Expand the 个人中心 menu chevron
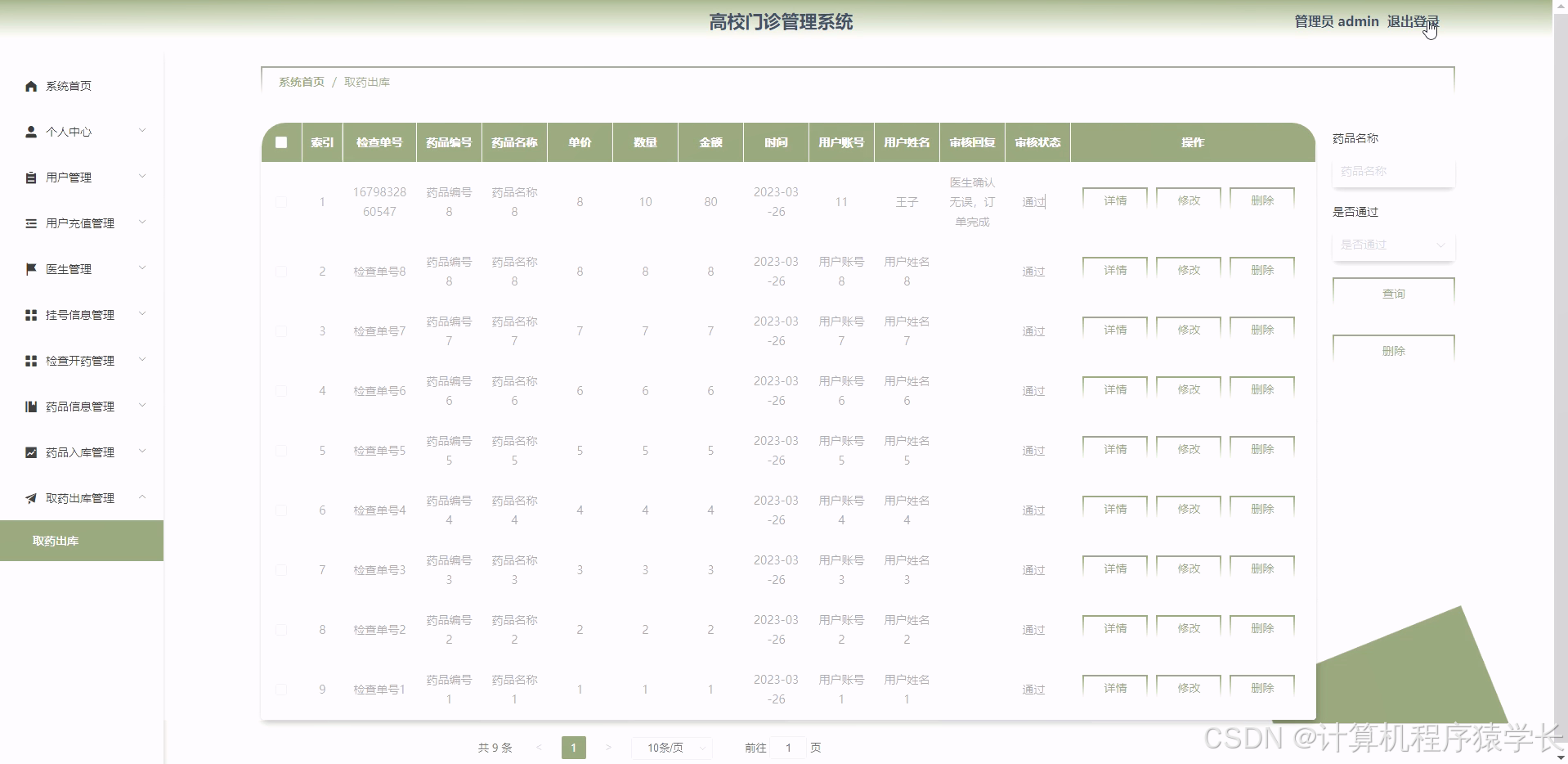The width and height of the screenshot is (1568, 764). tap(142, 131)
